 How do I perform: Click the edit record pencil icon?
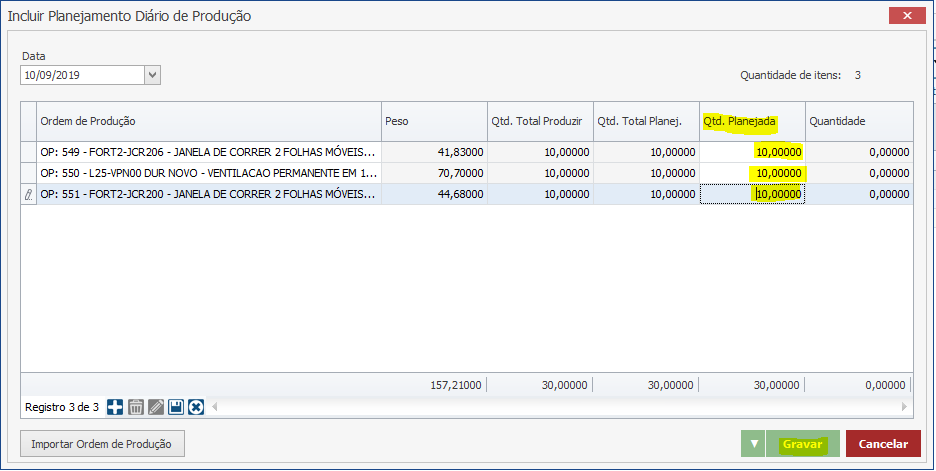click(x=156, y=407)
